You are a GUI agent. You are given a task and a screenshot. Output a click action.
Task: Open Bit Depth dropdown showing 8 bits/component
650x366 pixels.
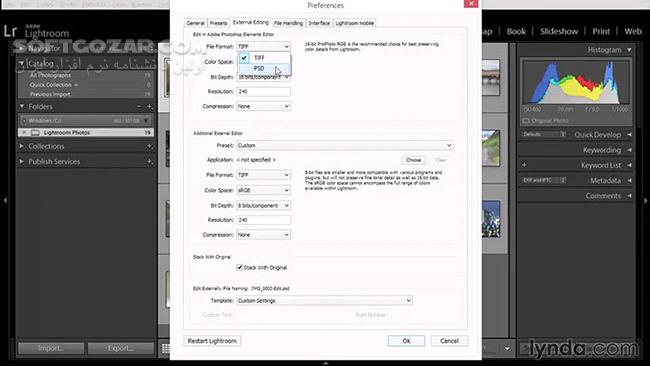[263, 206]
